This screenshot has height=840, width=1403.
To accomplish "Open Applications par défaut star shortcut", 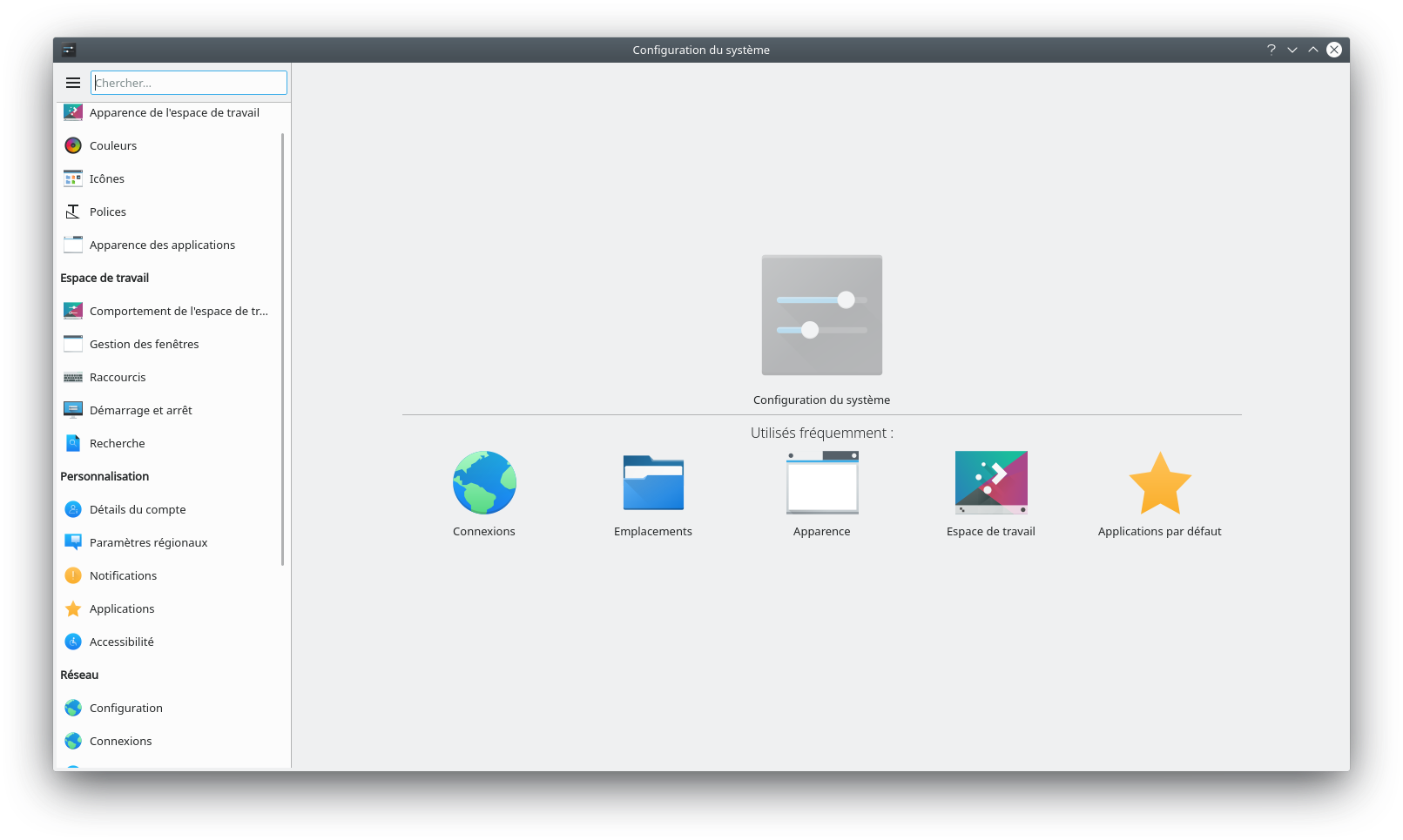I will pos(1159,483).
